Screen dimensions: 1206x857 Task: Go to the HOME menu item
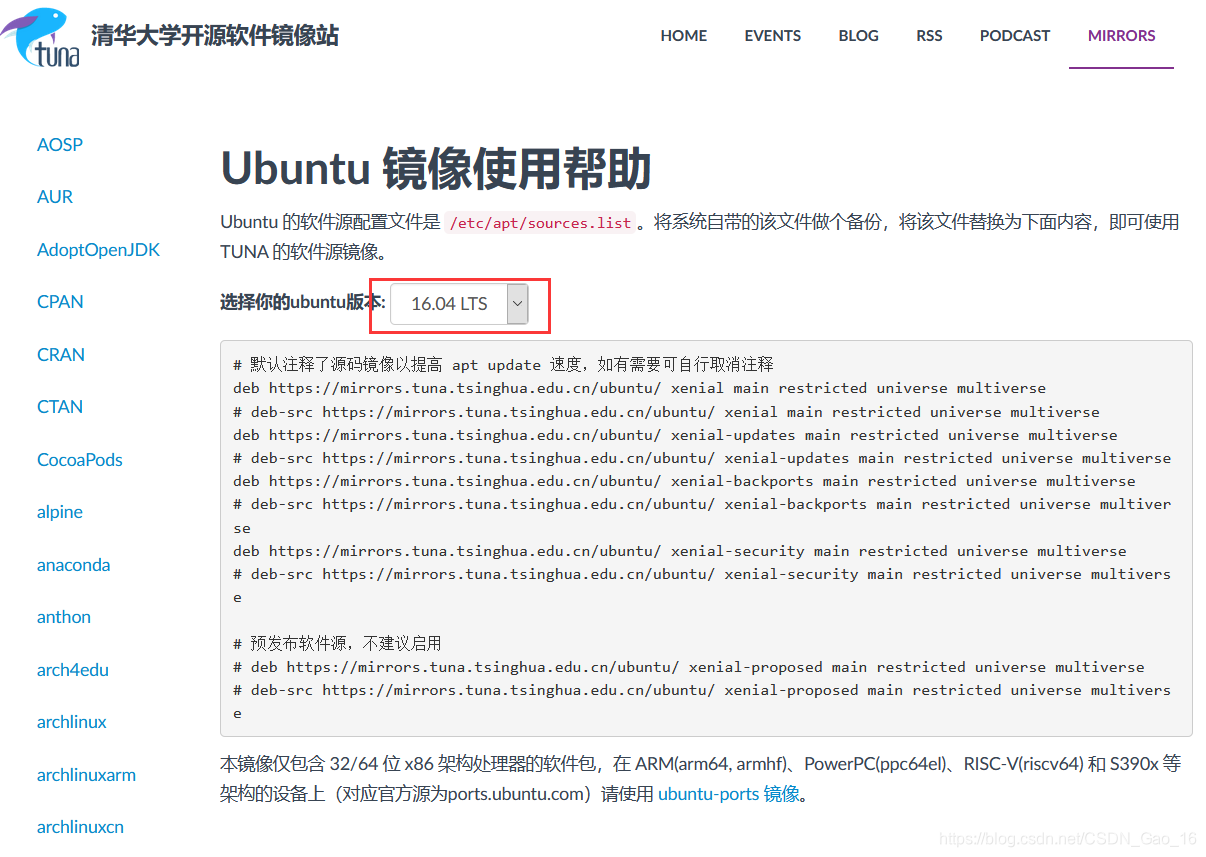684,35
